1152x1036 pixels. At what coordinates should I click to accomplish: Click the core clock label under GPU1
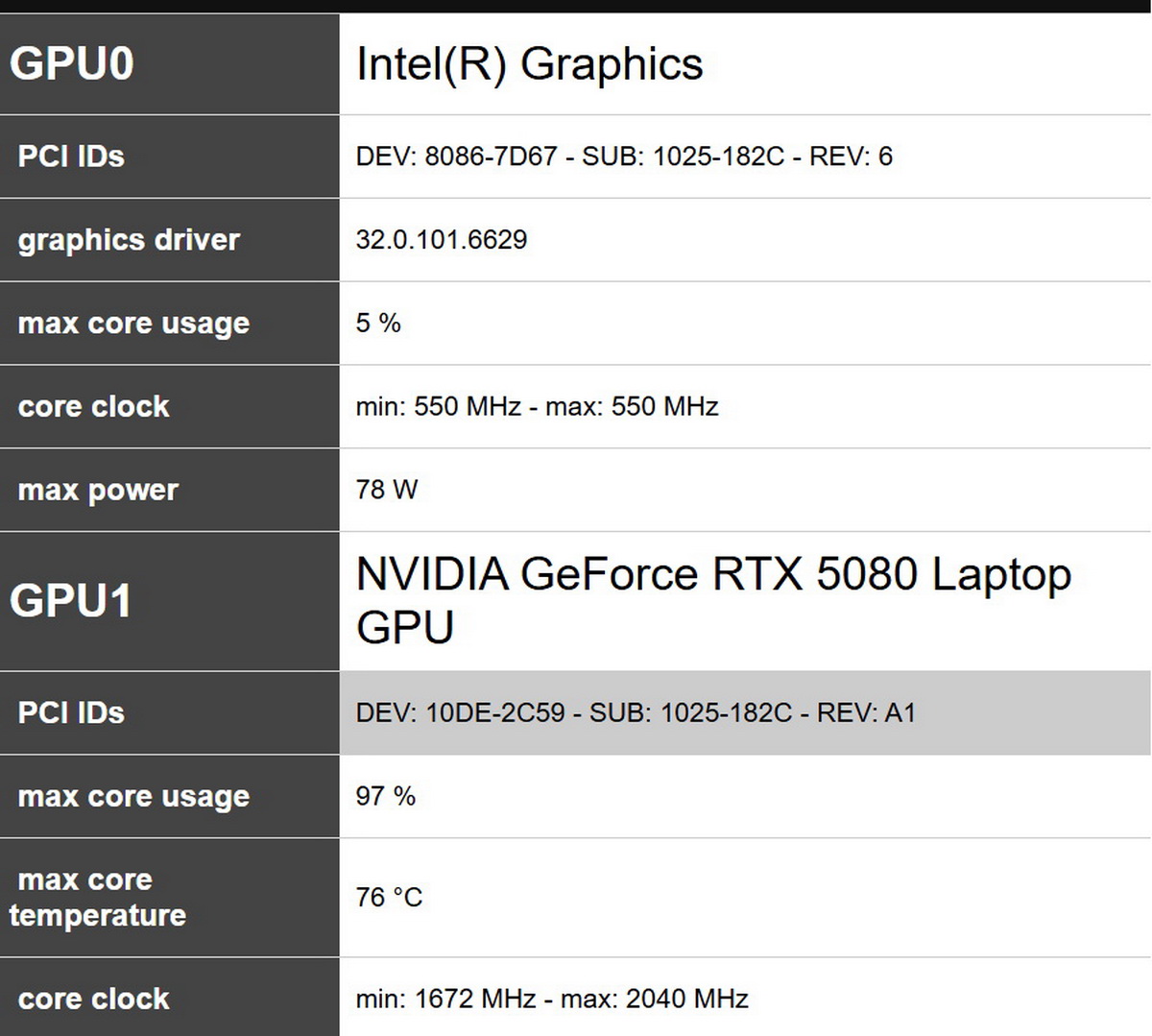93,1000
